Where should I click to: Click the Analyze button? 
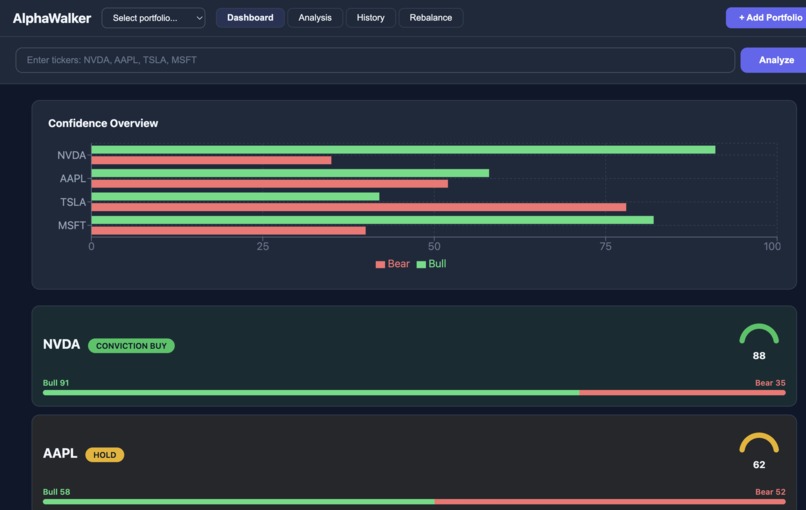[773, 60]
